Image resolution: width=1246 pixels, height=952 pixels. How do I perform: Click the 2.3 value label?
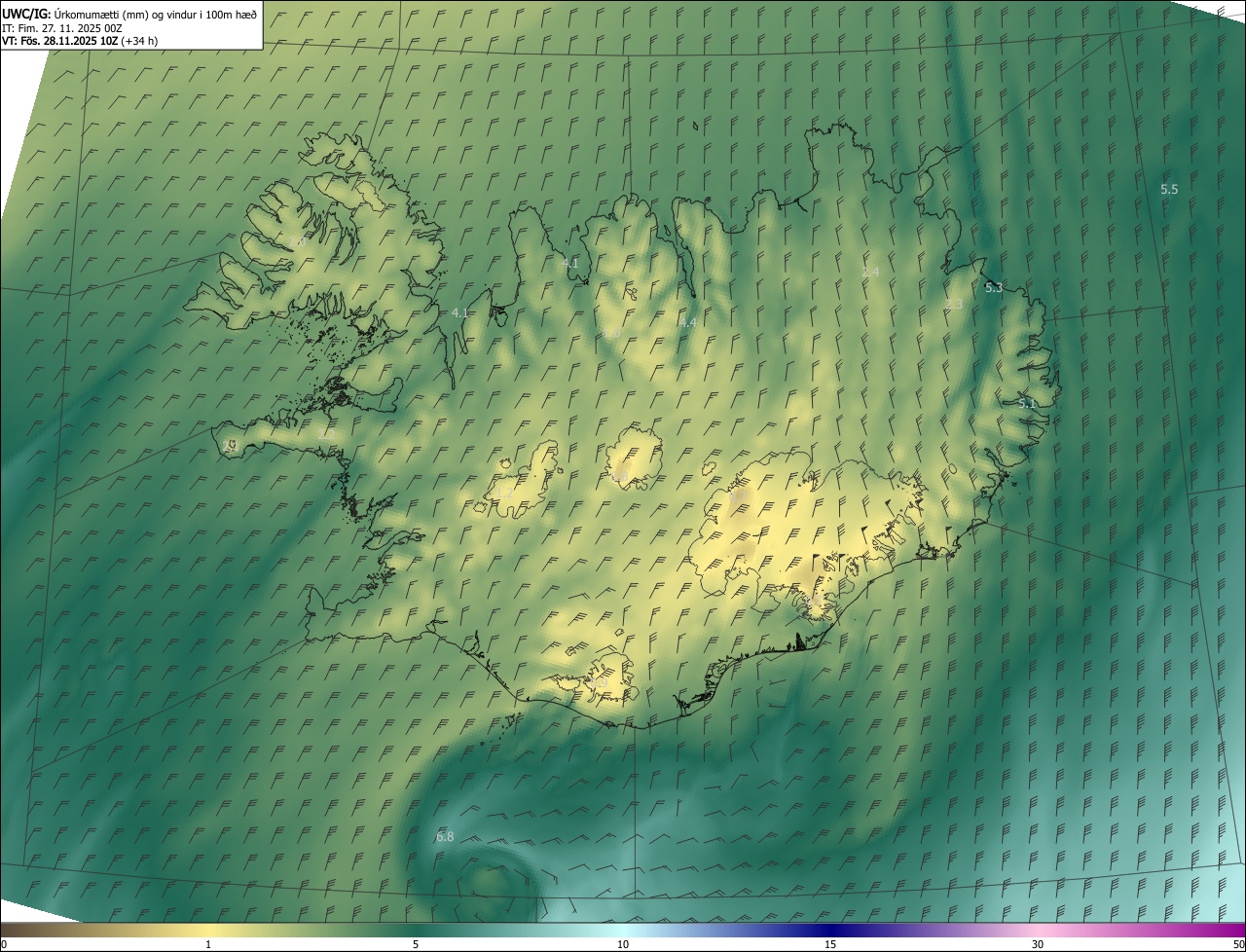(954, 305)
